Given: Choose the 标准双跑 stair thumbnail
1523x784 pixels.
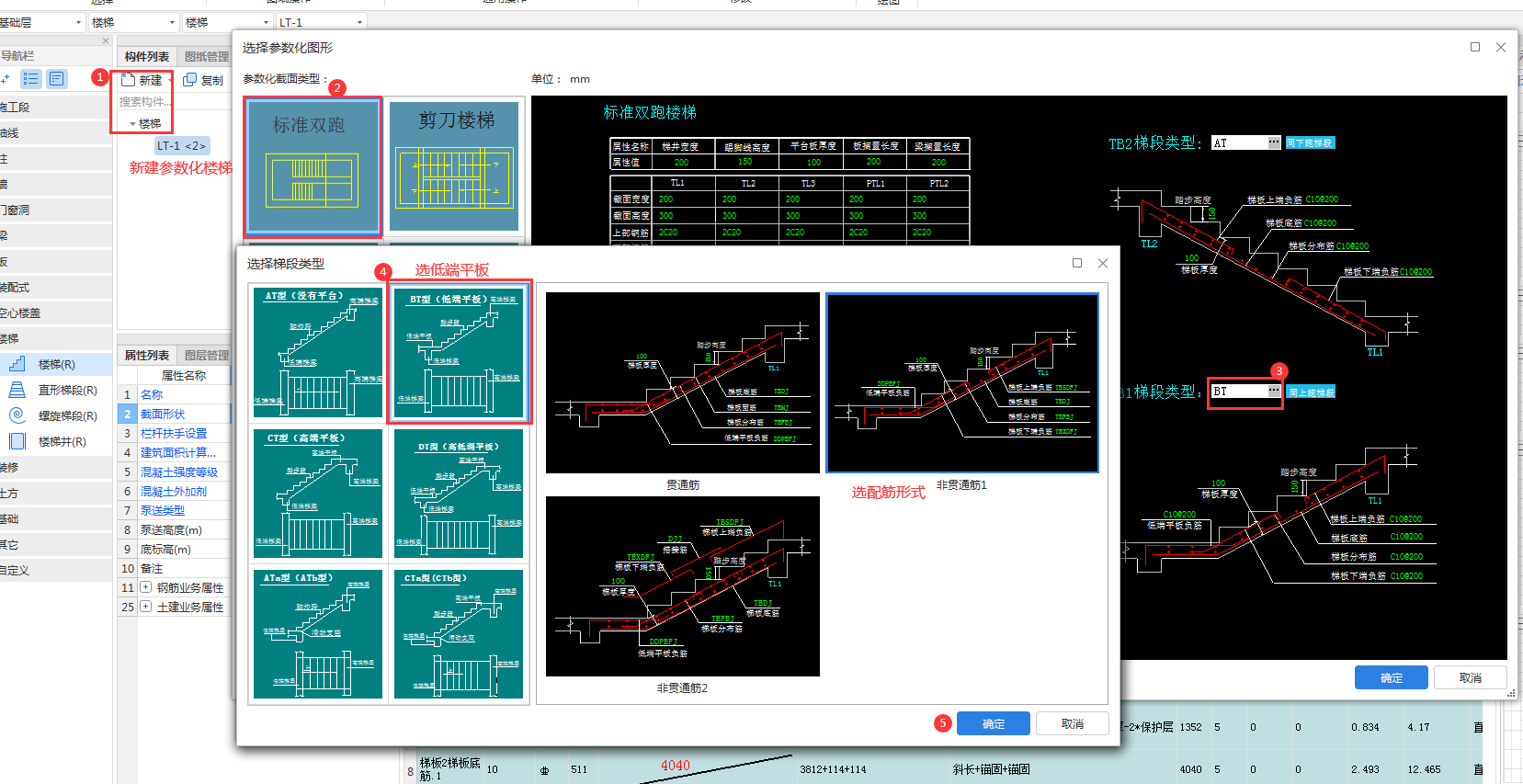Looking at the screenshot, I should (x=313, y=166).
